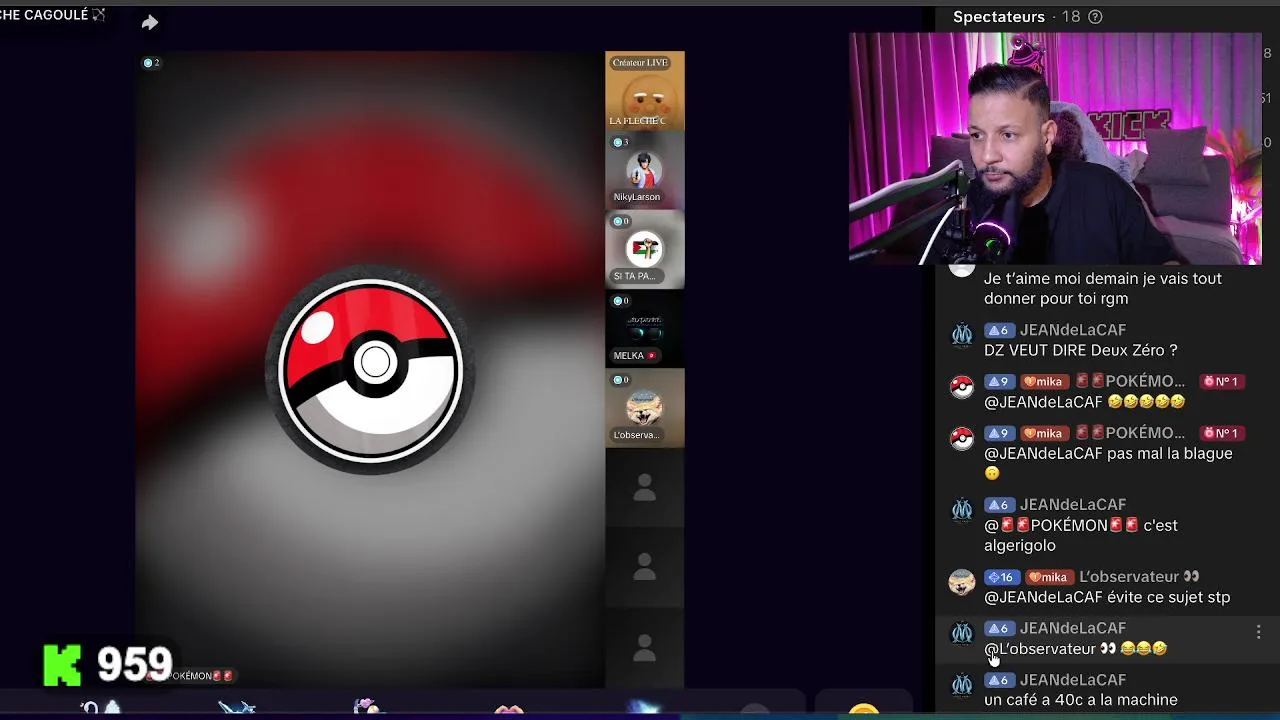Click the level 9 badge on 'pas mal la blague'

pos(999,433)
